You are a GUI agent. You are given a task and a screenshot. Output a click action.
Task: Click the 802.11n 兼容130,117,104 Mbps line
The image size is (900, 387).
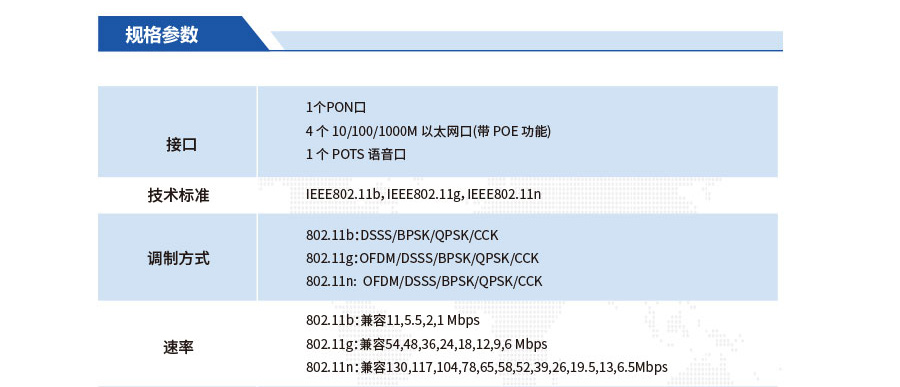point(487,367)
